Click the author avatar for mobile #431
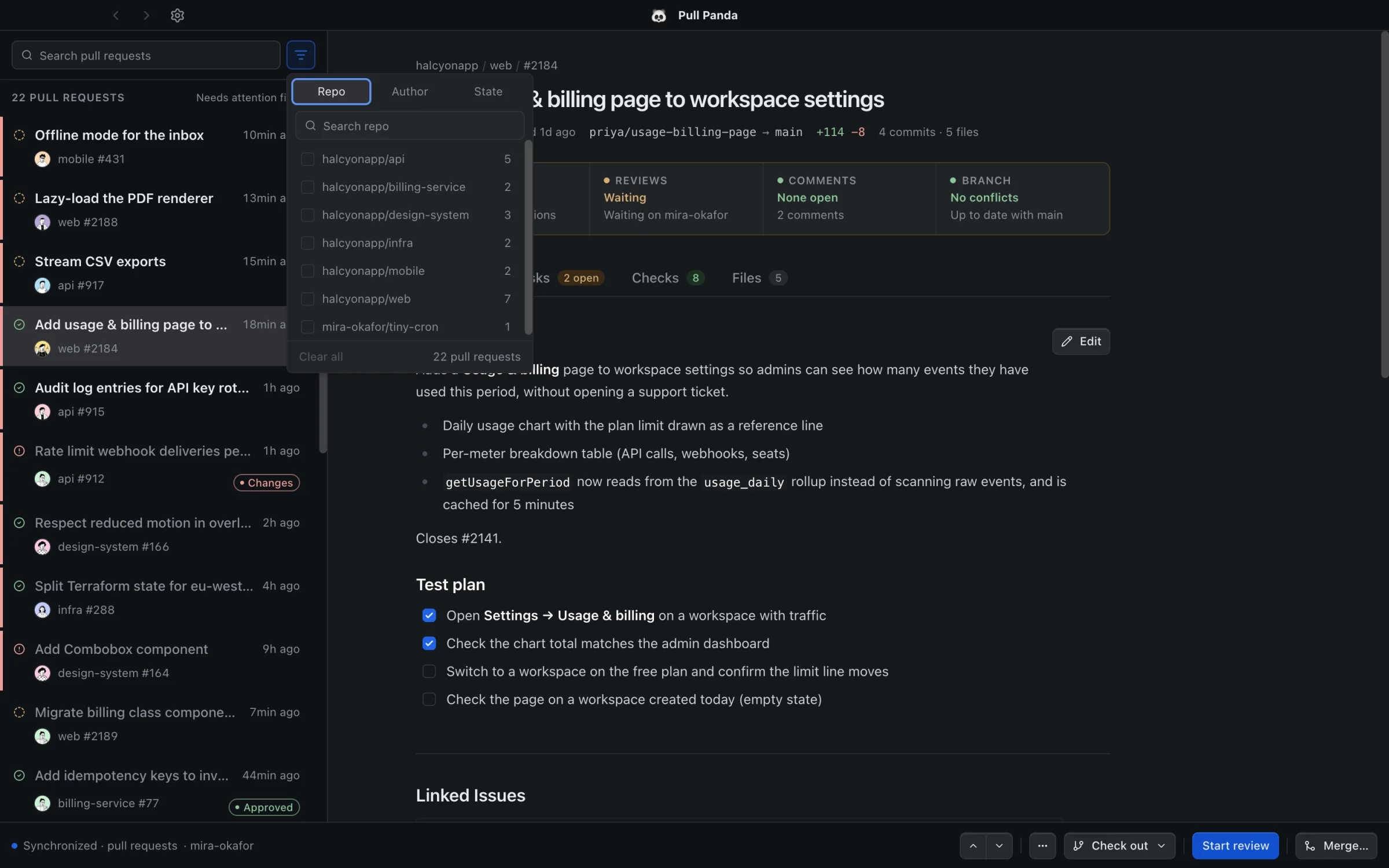Screen dimensions: 1389x868 click(42, 159)
